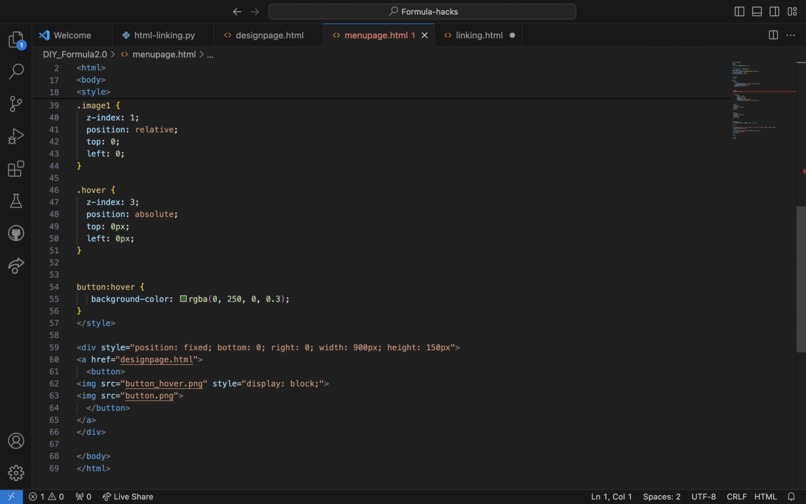This screenshot has height=504, width=806.
Task: Click the closing </style> tag
Action: coord(96,323)
